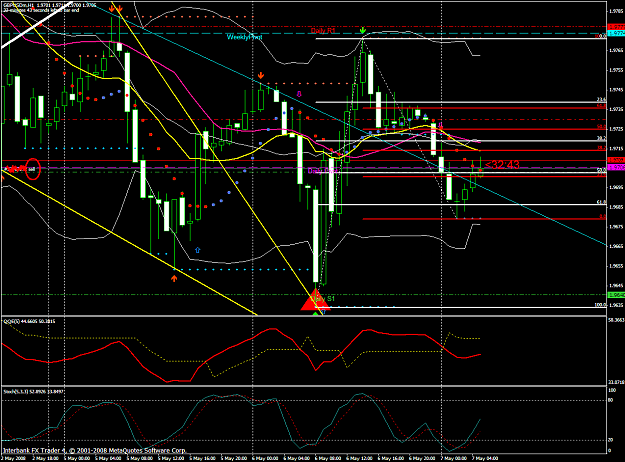The image size is (625, 462).
Task: Click the Daily Pivot label
Action: (x=323, y=171)
